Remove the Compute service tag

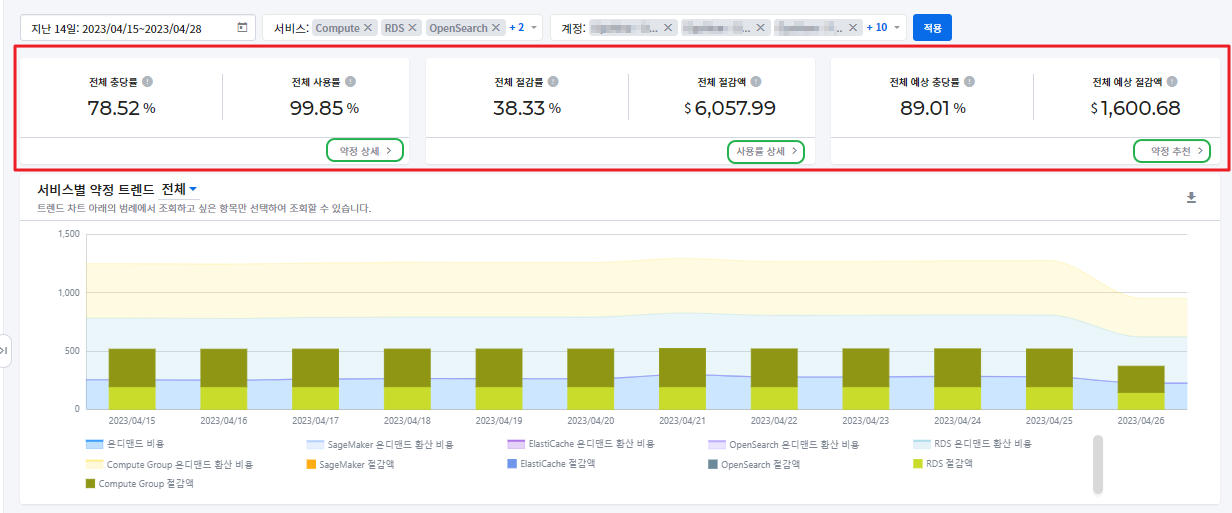(x=368, y=28)
